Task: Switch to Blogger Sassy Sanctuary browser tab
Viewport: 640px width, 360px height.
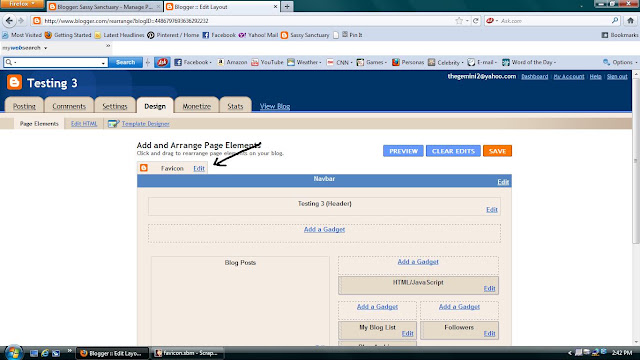Action: [x=104, y=7]
